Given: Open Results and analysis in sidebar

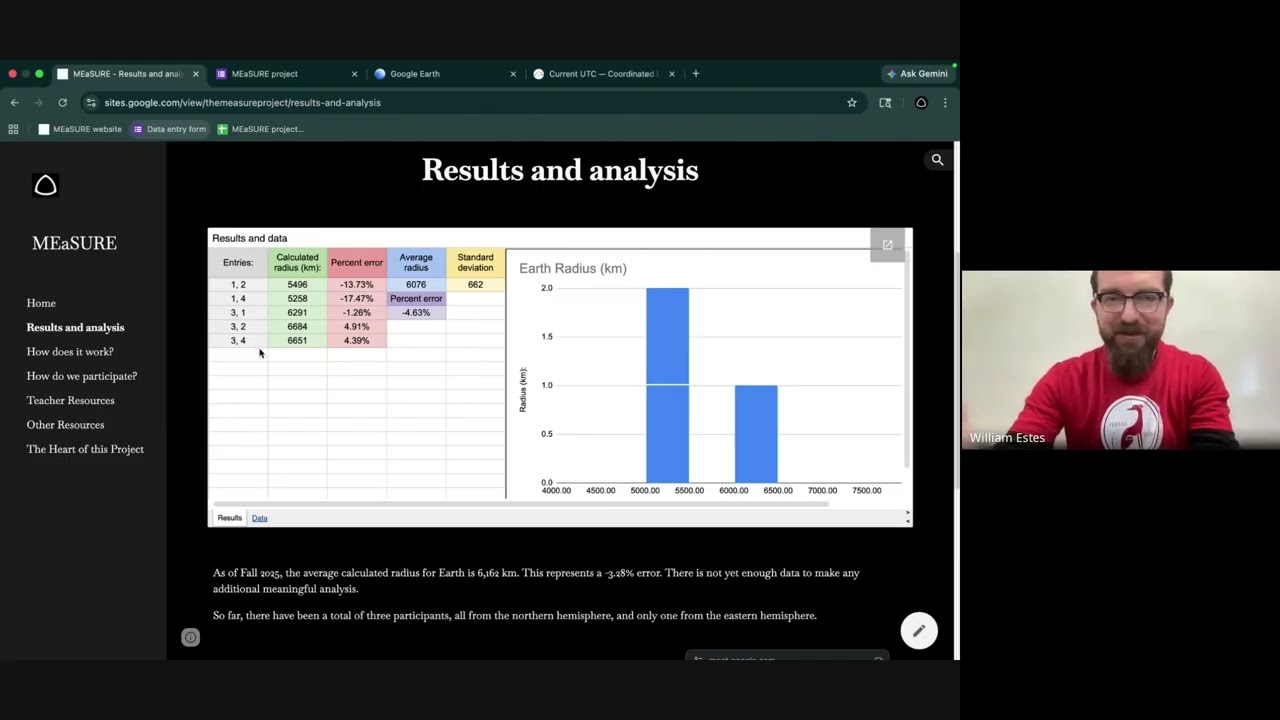Looking at the screenshot, I should pos(75,327).
